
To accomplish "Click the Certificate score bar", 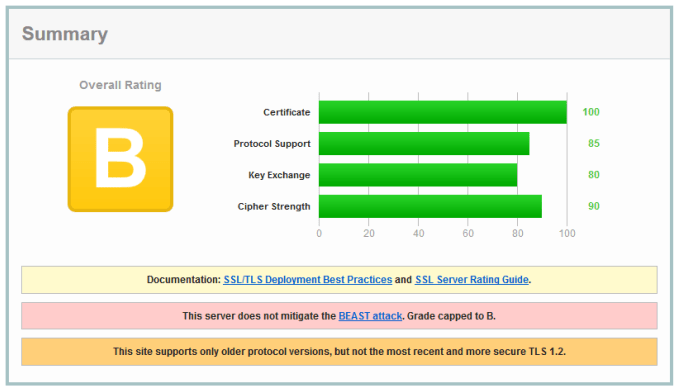I will click(x=443, y=112).
